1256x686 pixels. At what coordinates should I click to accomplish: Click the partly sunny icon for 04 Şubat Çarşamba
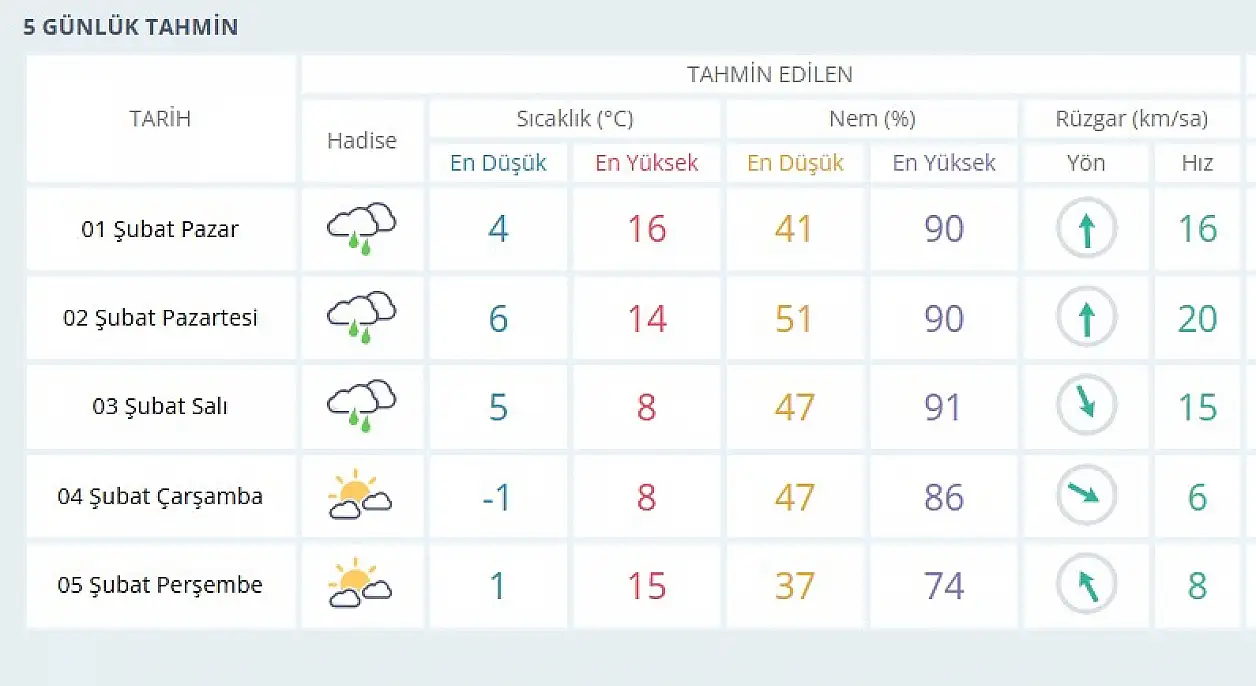(360, 497)
